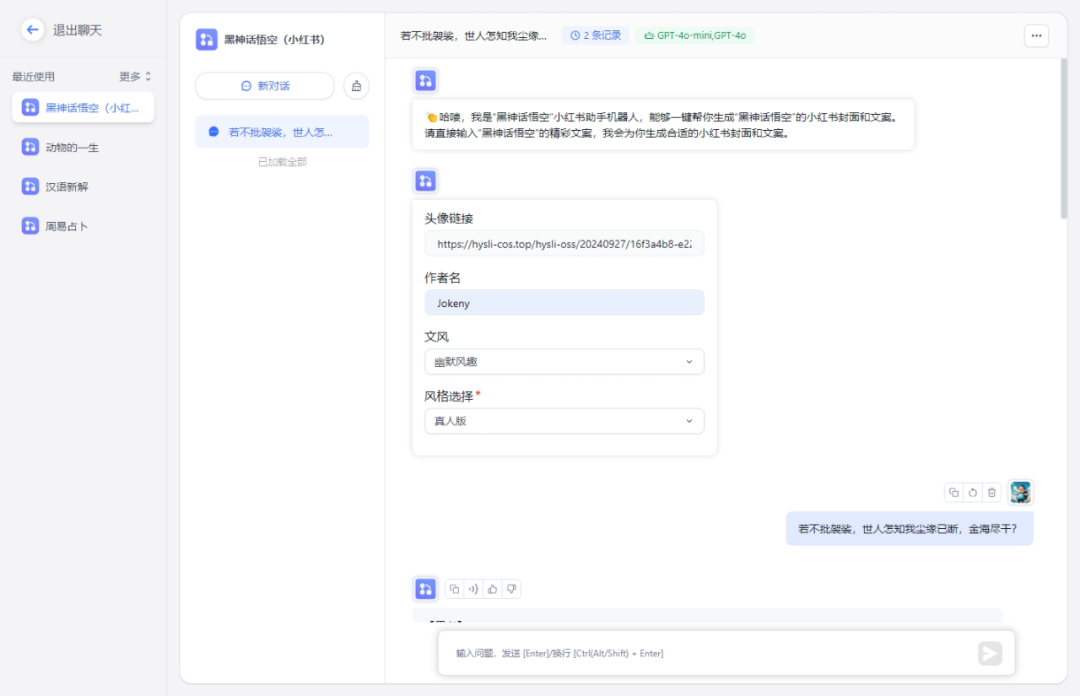Switch to the 汉语新解 app
Viewport: 1080px width, 696px height.
point(67,187)
